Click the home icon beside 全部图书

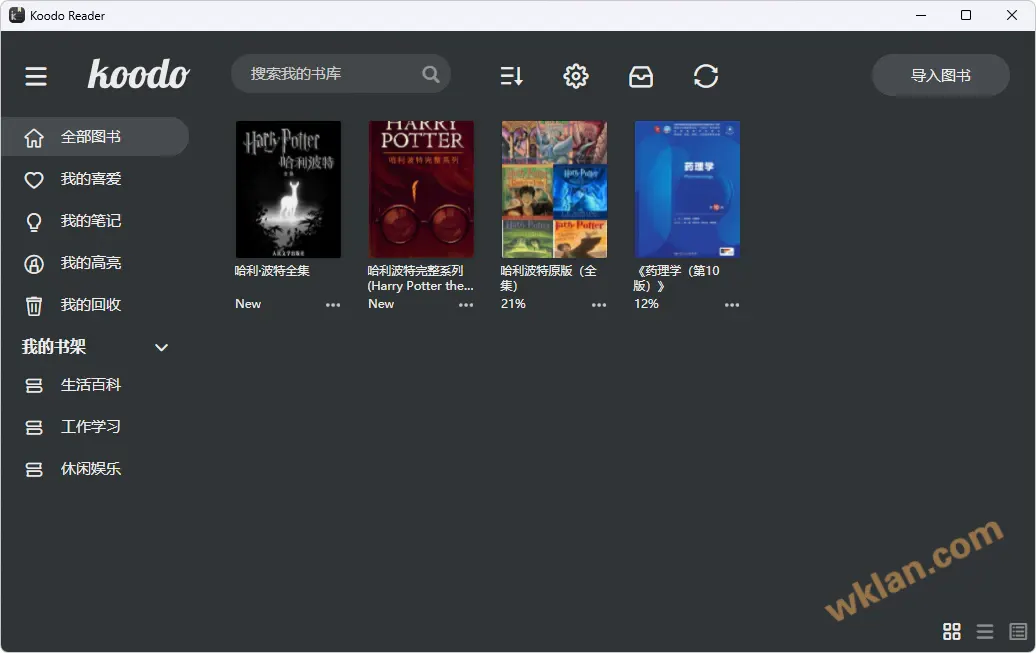click(x=34, y=137)
